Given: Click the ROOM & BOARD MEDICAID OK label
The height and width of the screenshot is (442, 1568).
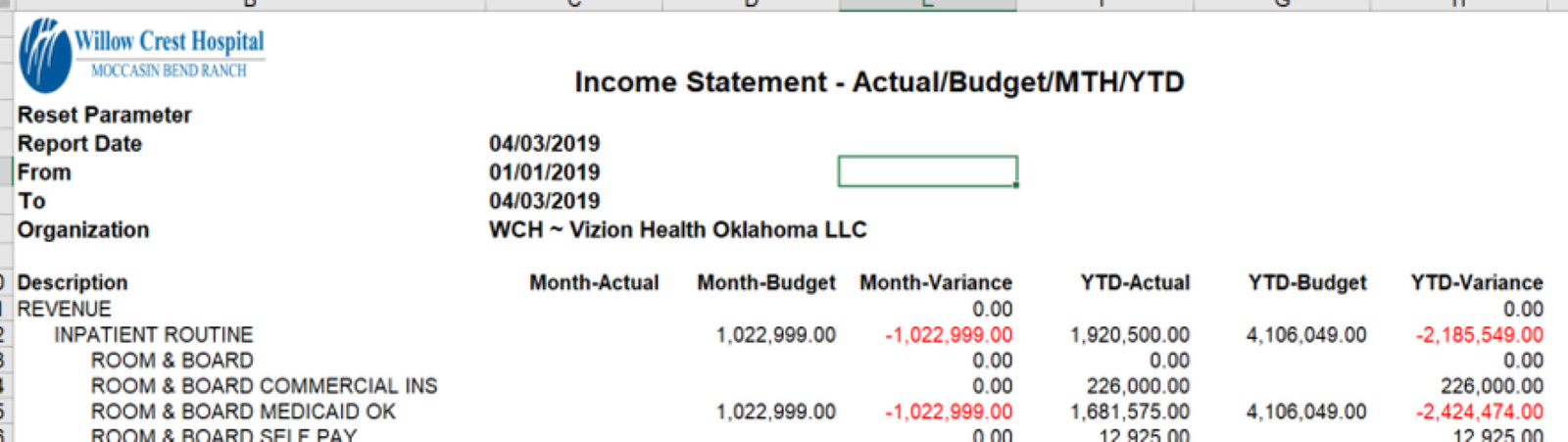Looking at the screenshot, I should click(x=244, y=412).
